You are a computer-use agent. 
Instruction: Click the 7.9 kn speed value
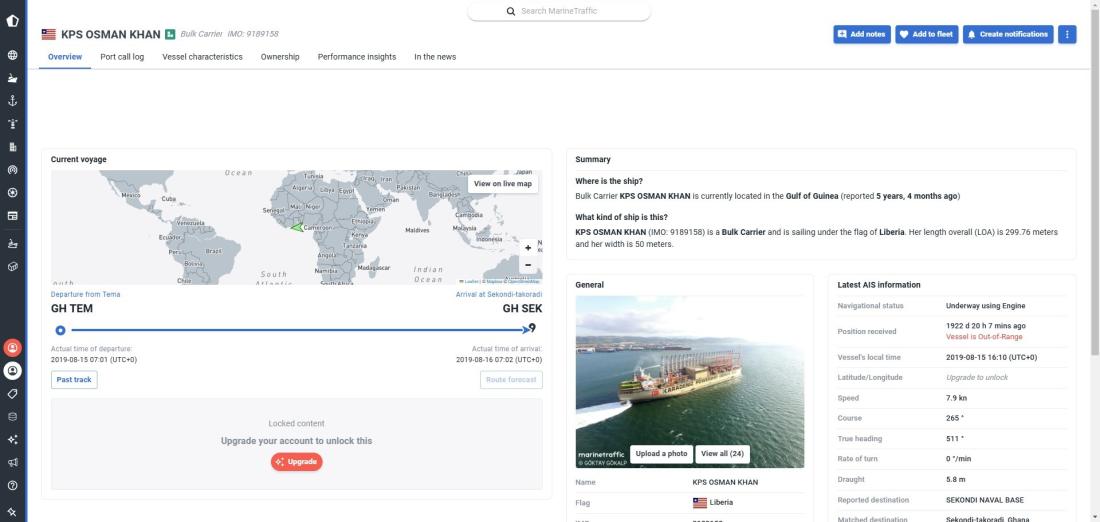955,398
